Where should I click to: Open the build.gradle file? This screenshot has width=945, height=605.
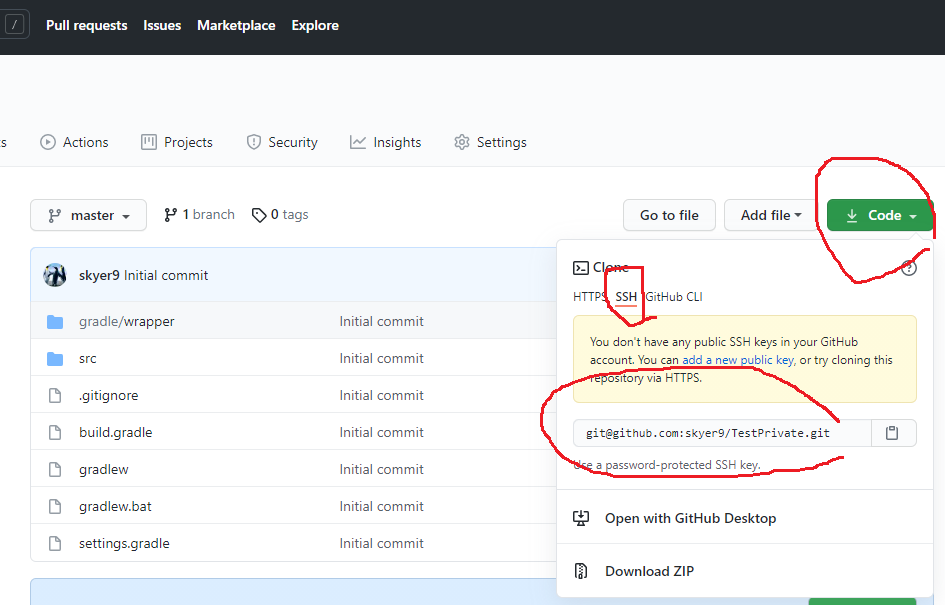pos(116,433)
